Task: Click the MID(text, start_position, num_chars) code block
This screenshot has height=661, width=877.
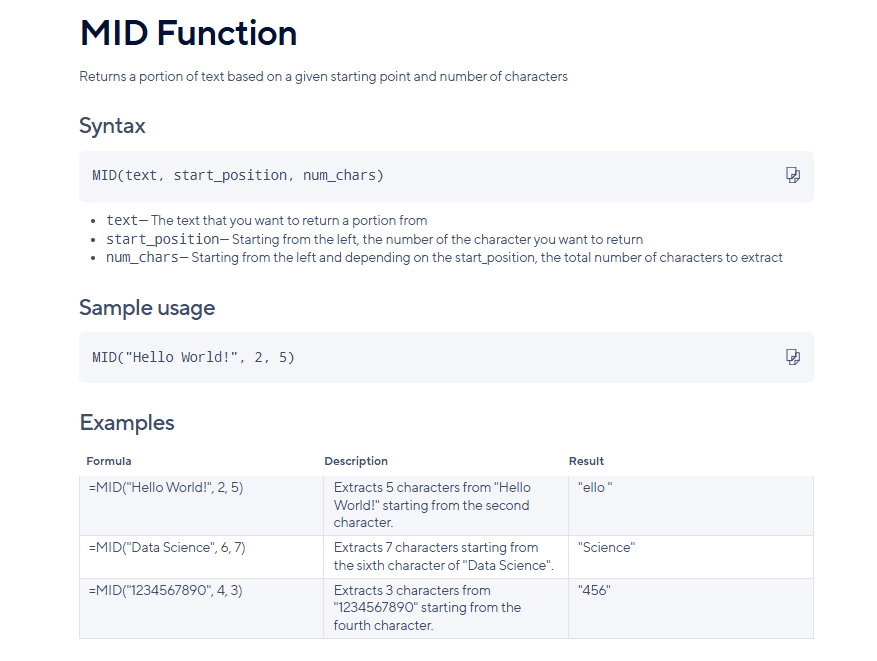Action: tap(238, 176)
